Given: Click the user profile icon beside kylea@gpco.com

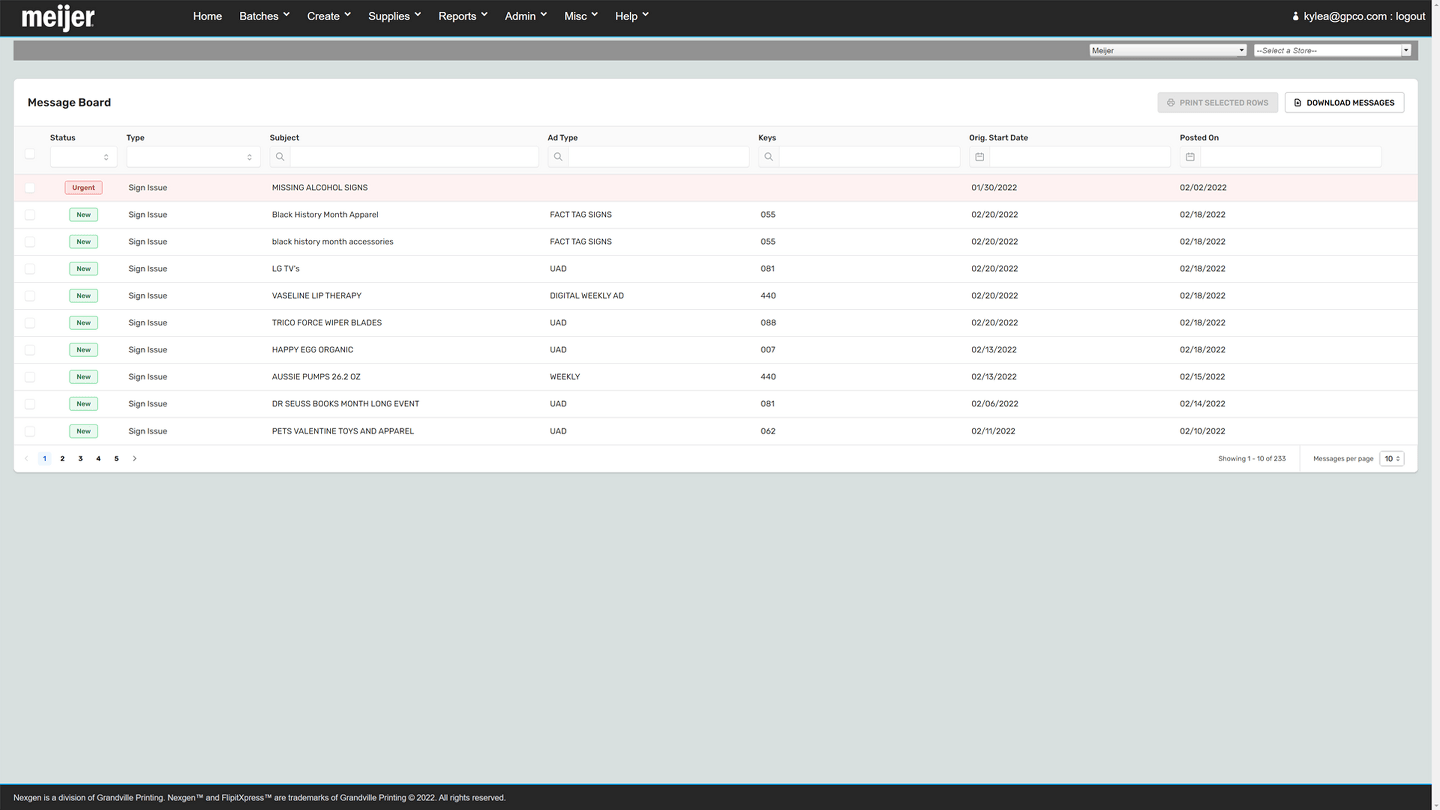Looking at the screenshot, I should click(x=1295, y=16).
